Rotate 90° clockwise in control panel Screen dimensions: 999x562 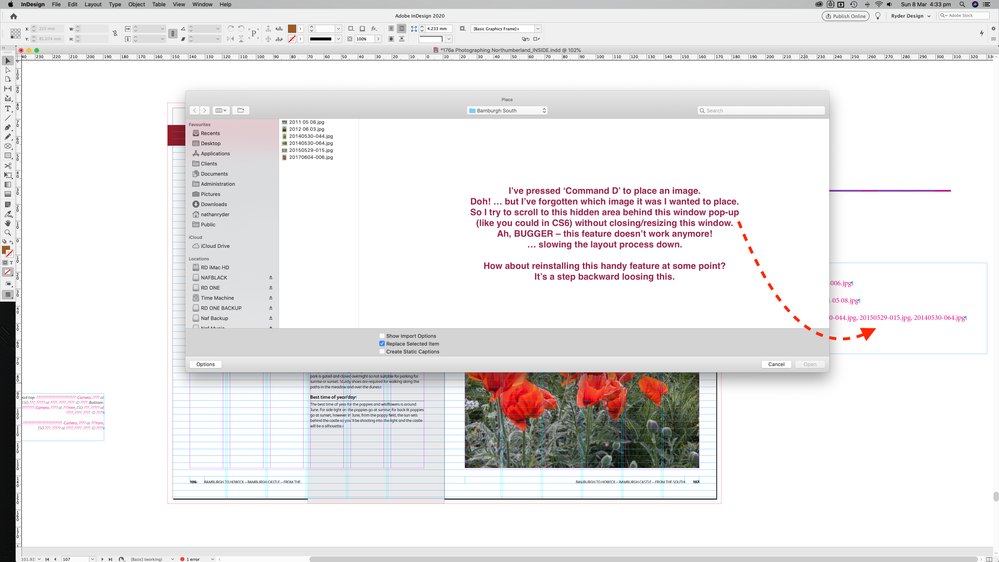pos(231,29)
